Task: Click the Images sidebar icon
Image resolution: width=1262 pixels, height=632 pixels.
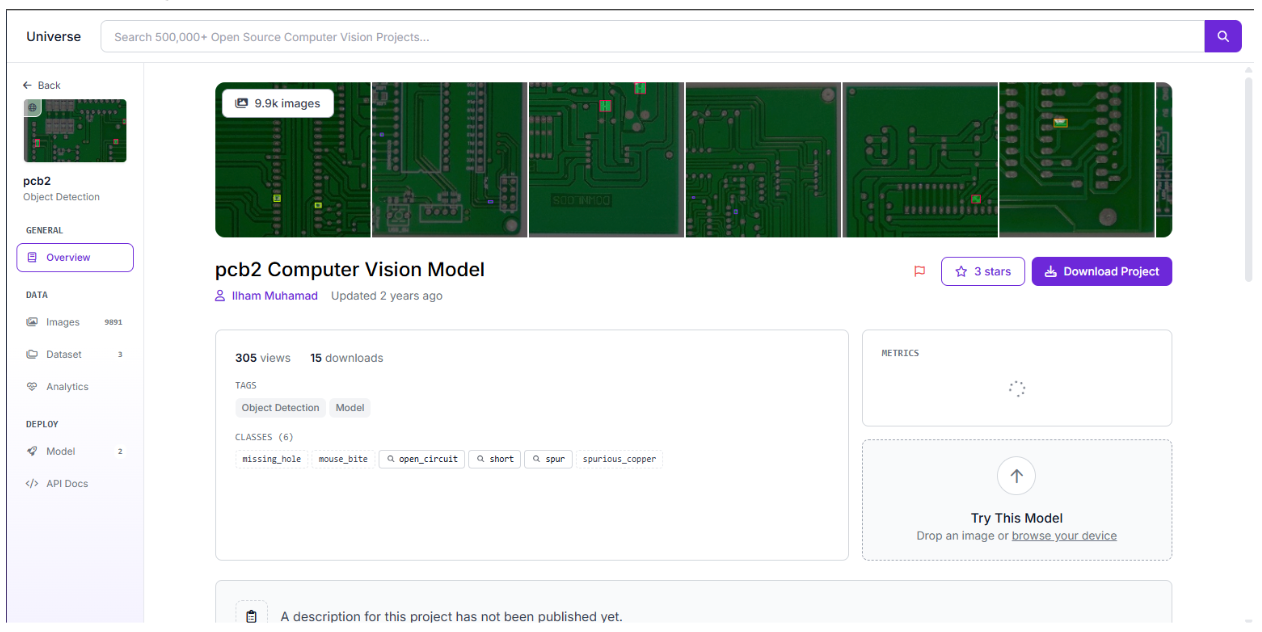Action: tap(32, 322)
